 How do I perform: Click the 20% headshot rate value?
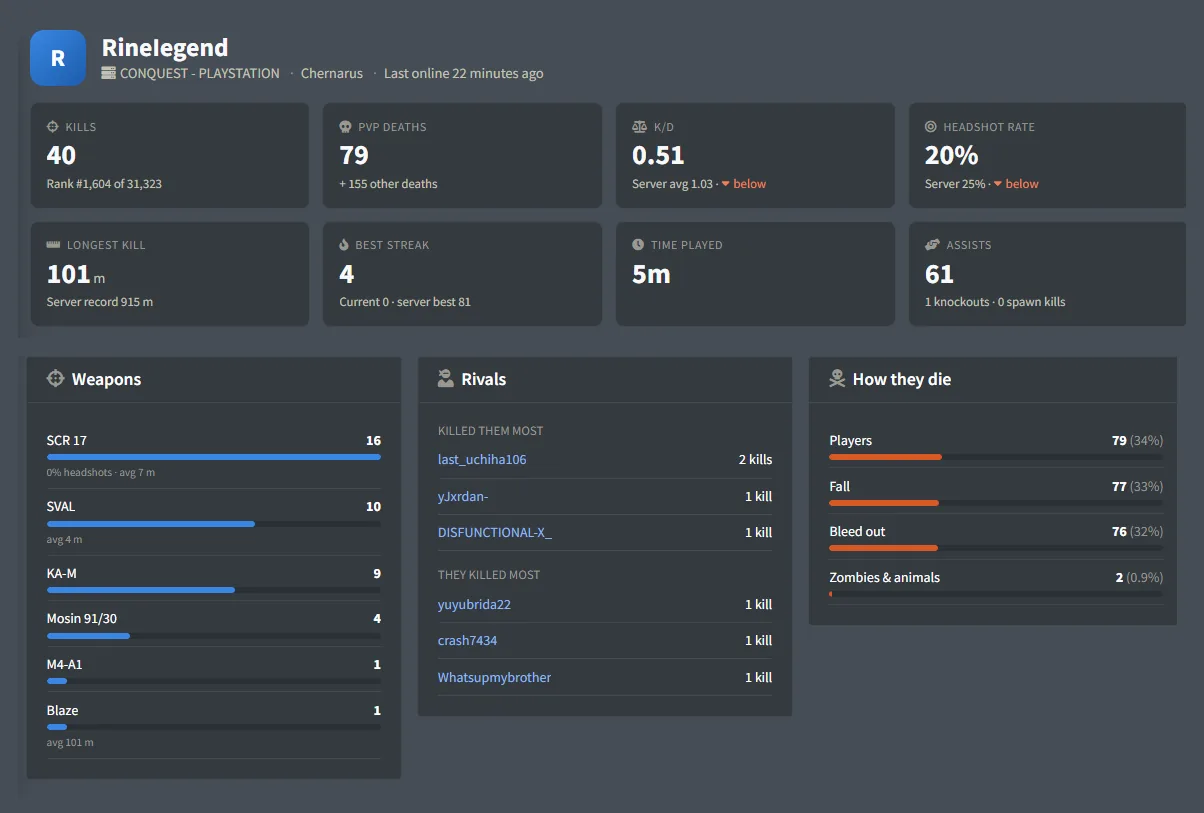[x=951, y=155]
